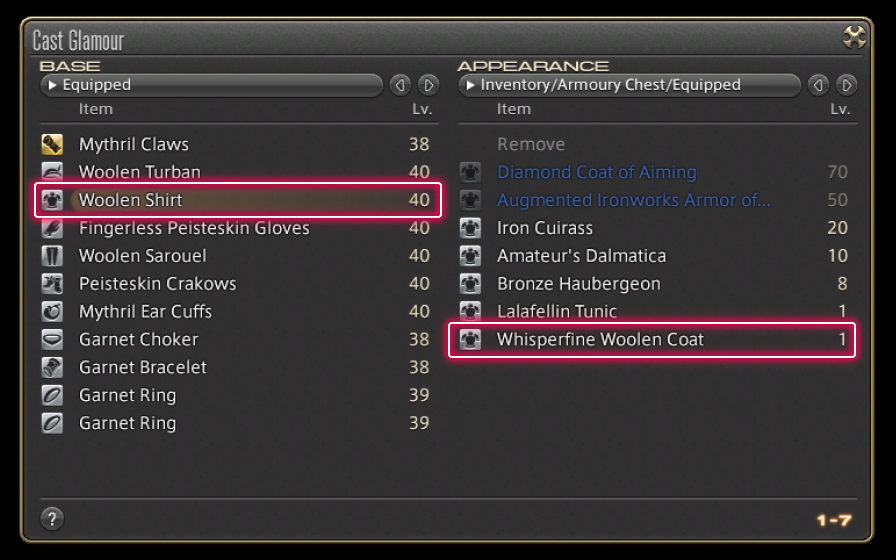Go to previous Appearance category arrow
The width and height of the screenshot is (896, 560).
[818, 85]
